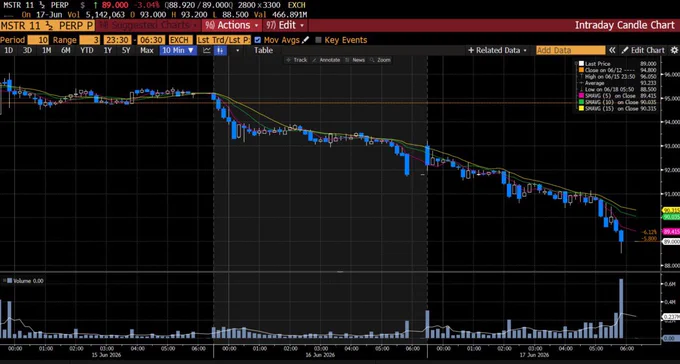This screenshot has width=680, height=364.
Task: Click the 89.000 last price axis tag
Action: point(671,241)
